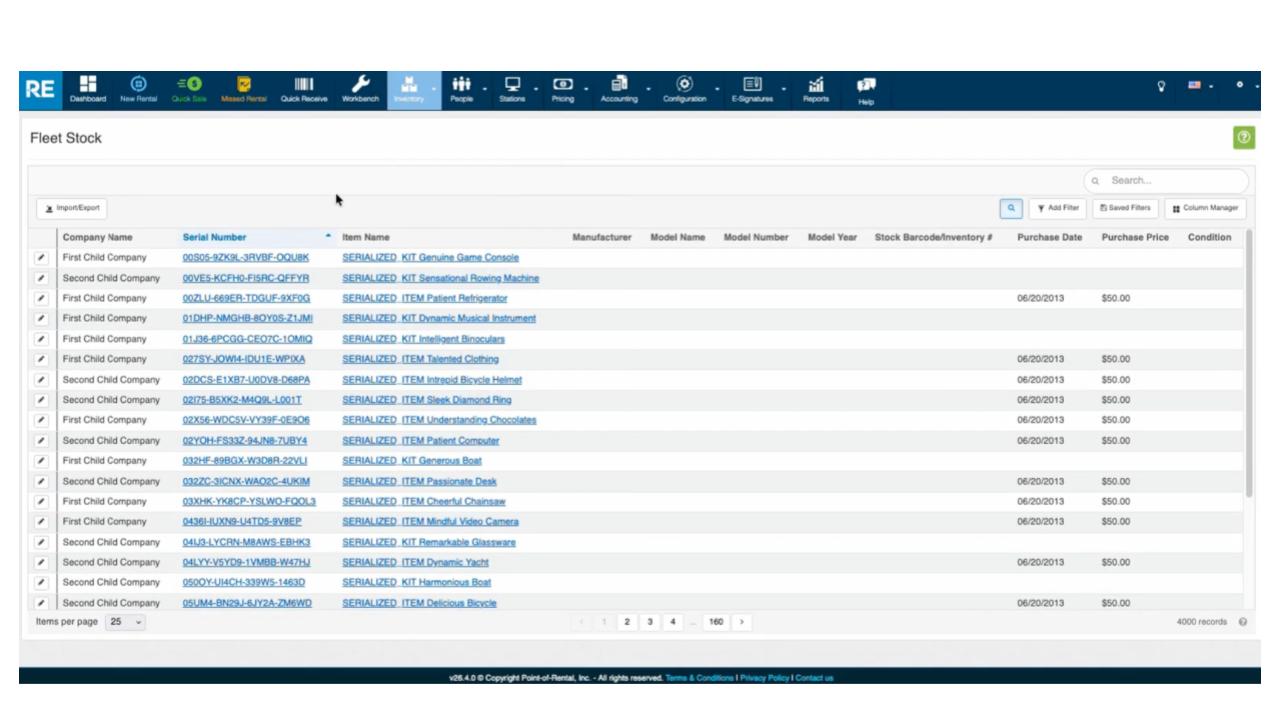Open the Column Manager
This screenshot has height=720, width=1280.
click(x=1204, y=208)
